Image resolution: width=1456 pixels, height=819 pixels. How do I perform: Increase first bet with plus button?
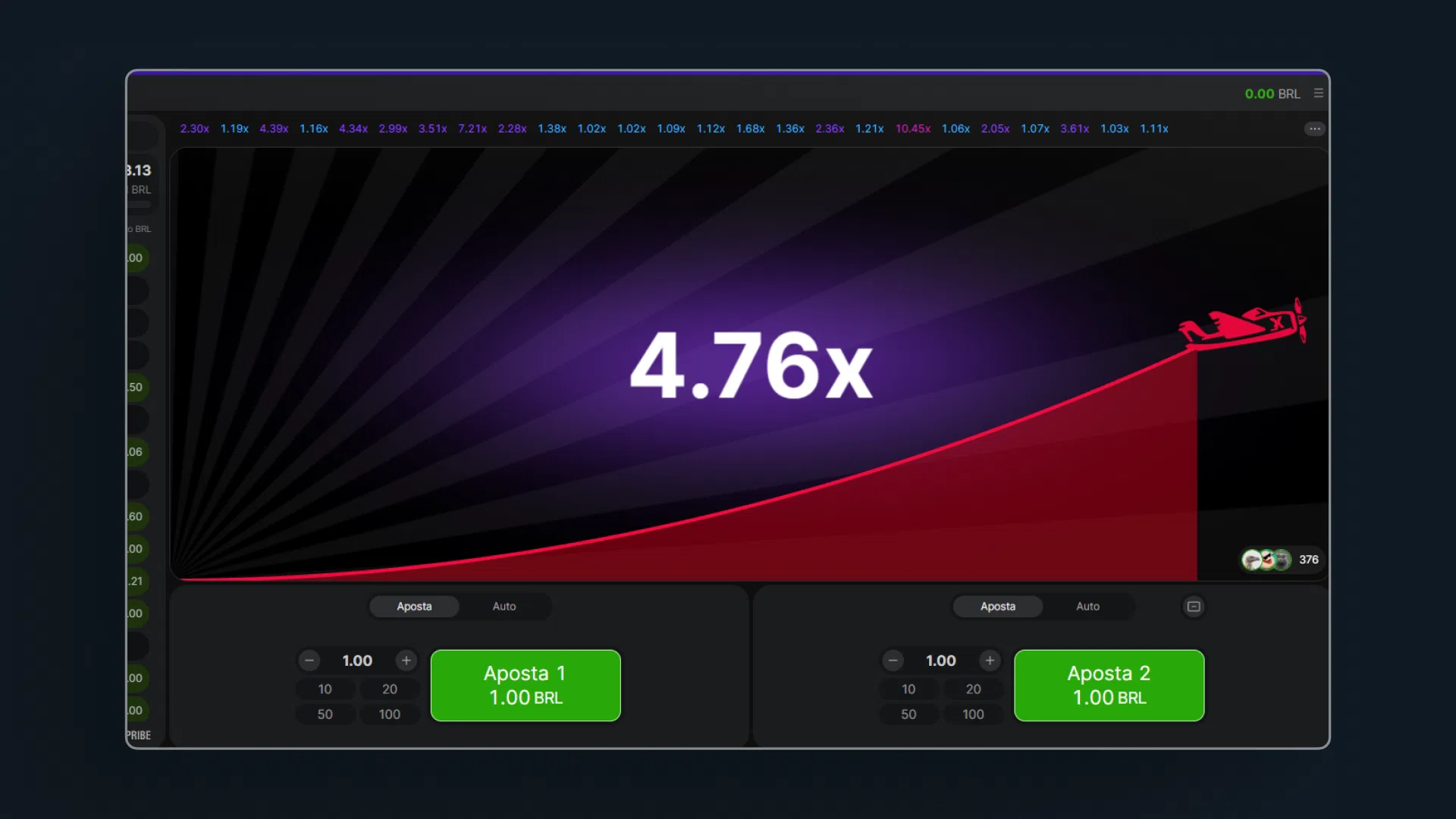point(406,661)
